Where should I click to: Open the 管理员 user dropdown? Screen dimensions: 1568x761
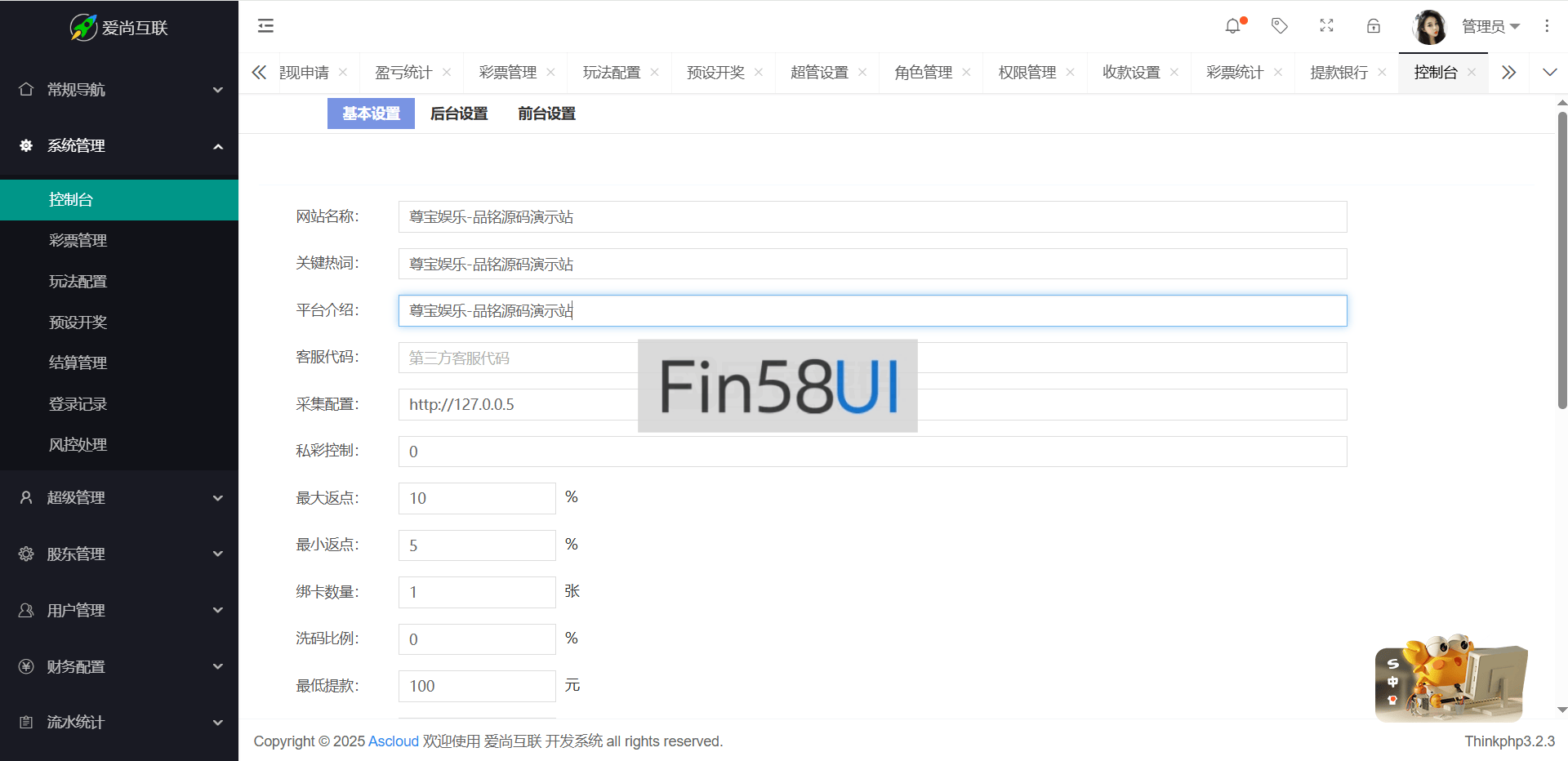pos(1490,26)
